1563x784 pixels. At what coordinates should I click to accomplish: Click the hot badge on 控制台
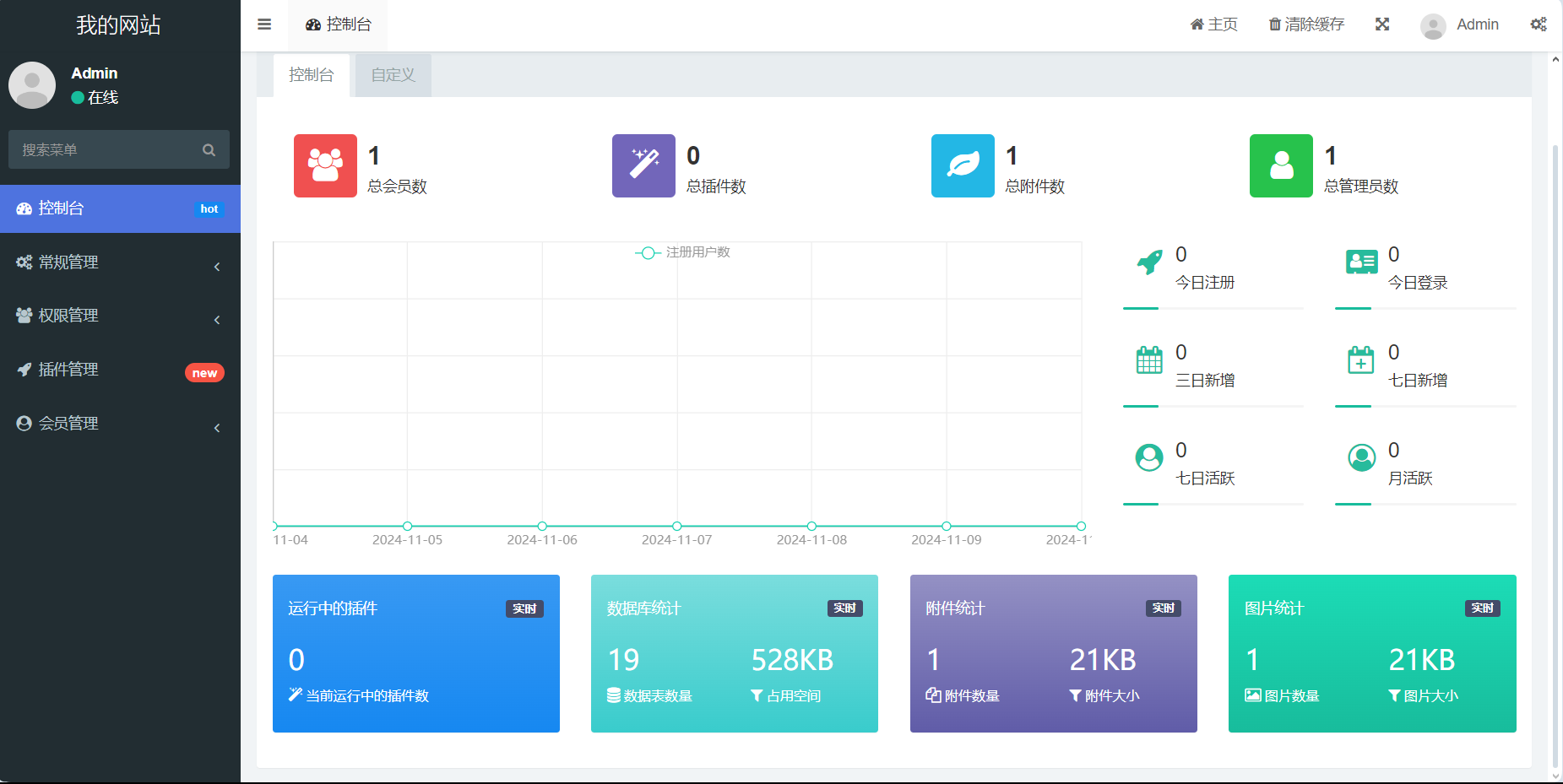click(x=209, y=208)
